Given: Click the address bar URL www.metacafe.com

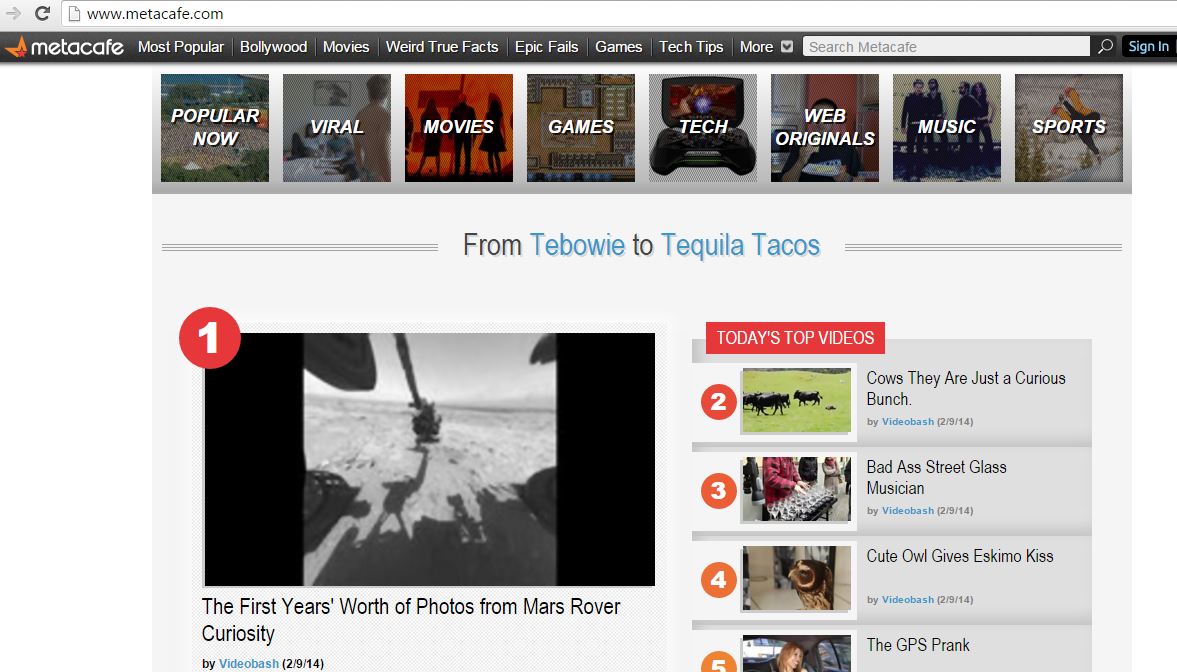Looking at the screenshot, I should point(155,14).
